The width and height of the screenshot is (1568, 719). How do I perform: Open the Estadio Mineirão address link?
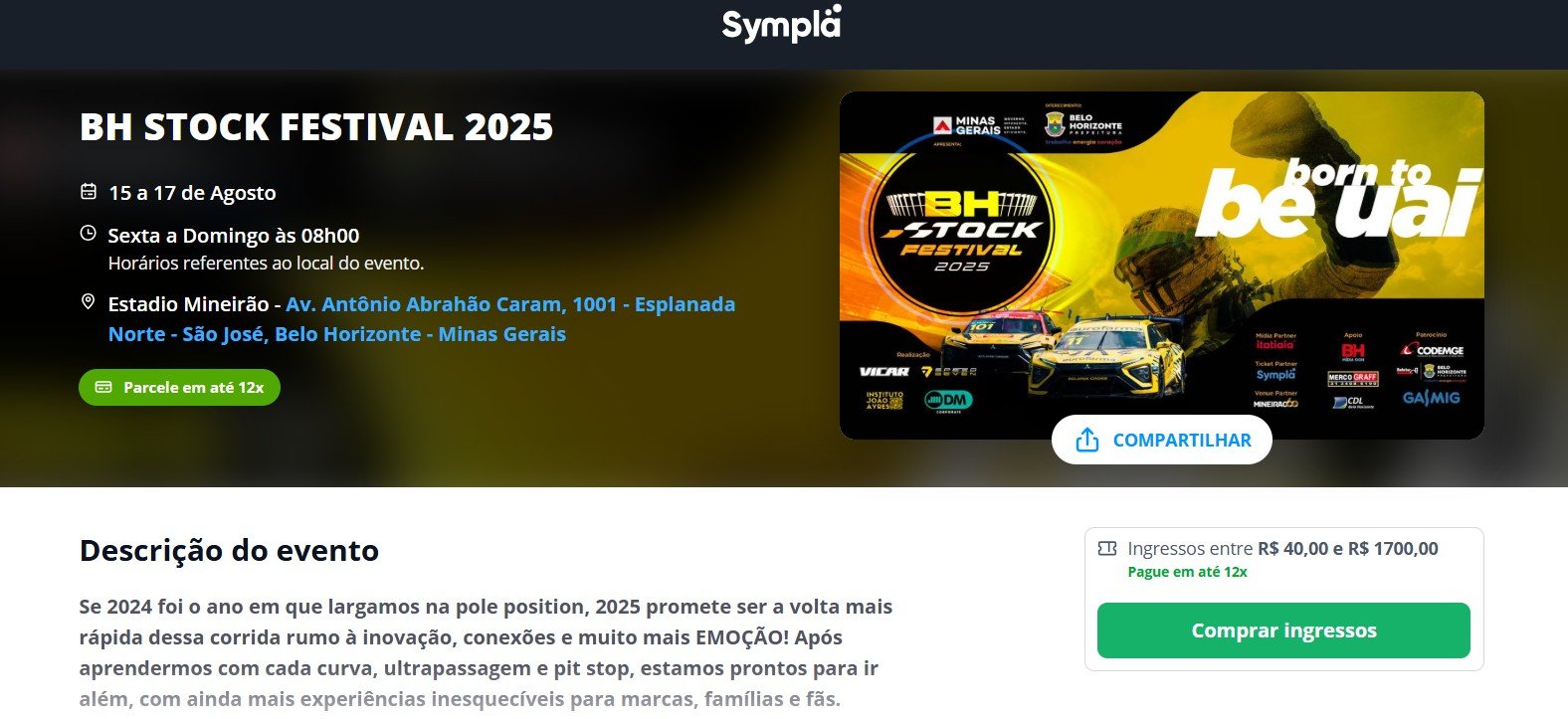[422, 319]
